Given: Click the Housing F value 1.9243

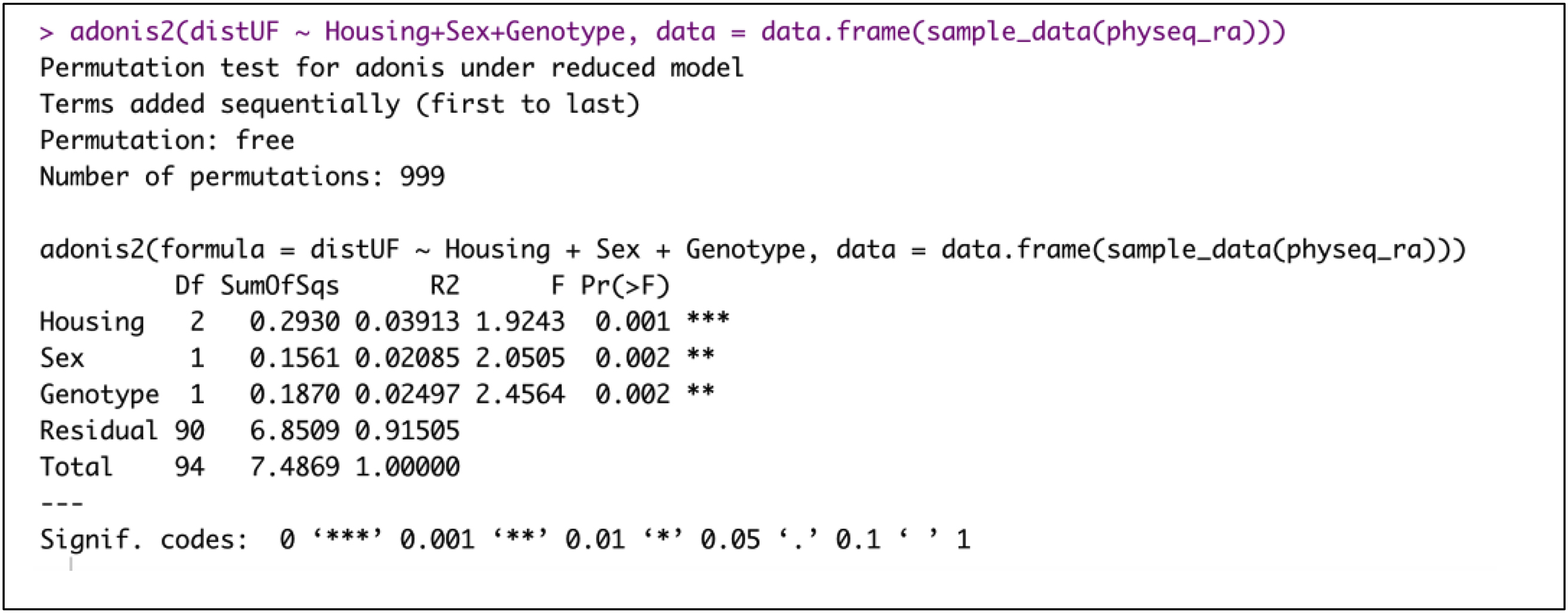Looking at the screenshot, I should point(520,321).
